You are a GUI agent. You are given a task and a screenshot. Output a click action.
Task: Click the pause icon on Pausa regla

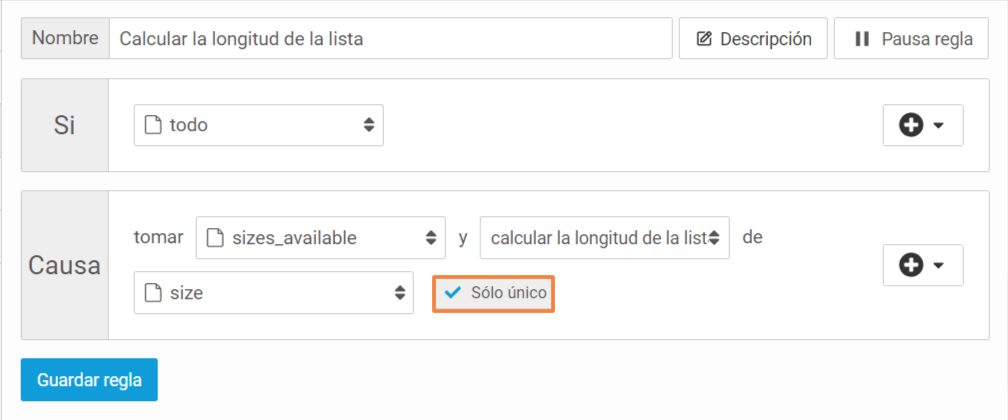pos(861,39)
